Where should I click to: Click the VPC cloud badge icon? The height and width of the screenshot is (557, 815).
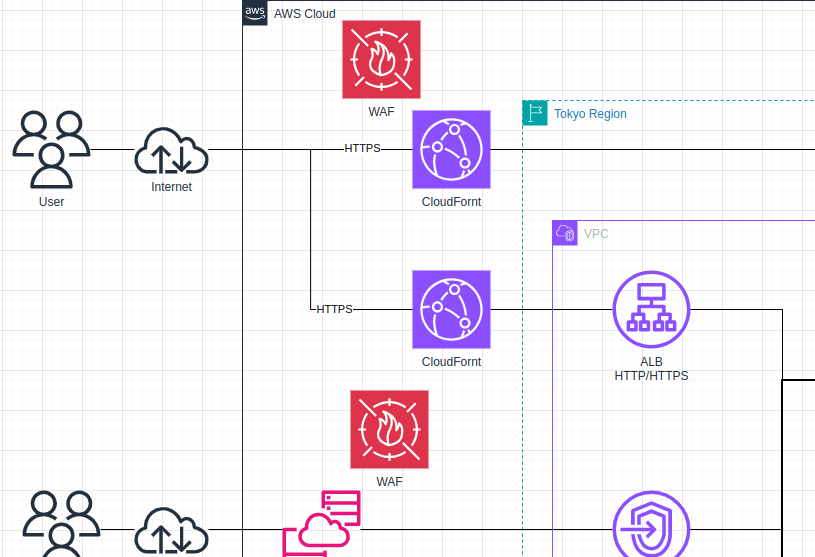pos(565,233)
